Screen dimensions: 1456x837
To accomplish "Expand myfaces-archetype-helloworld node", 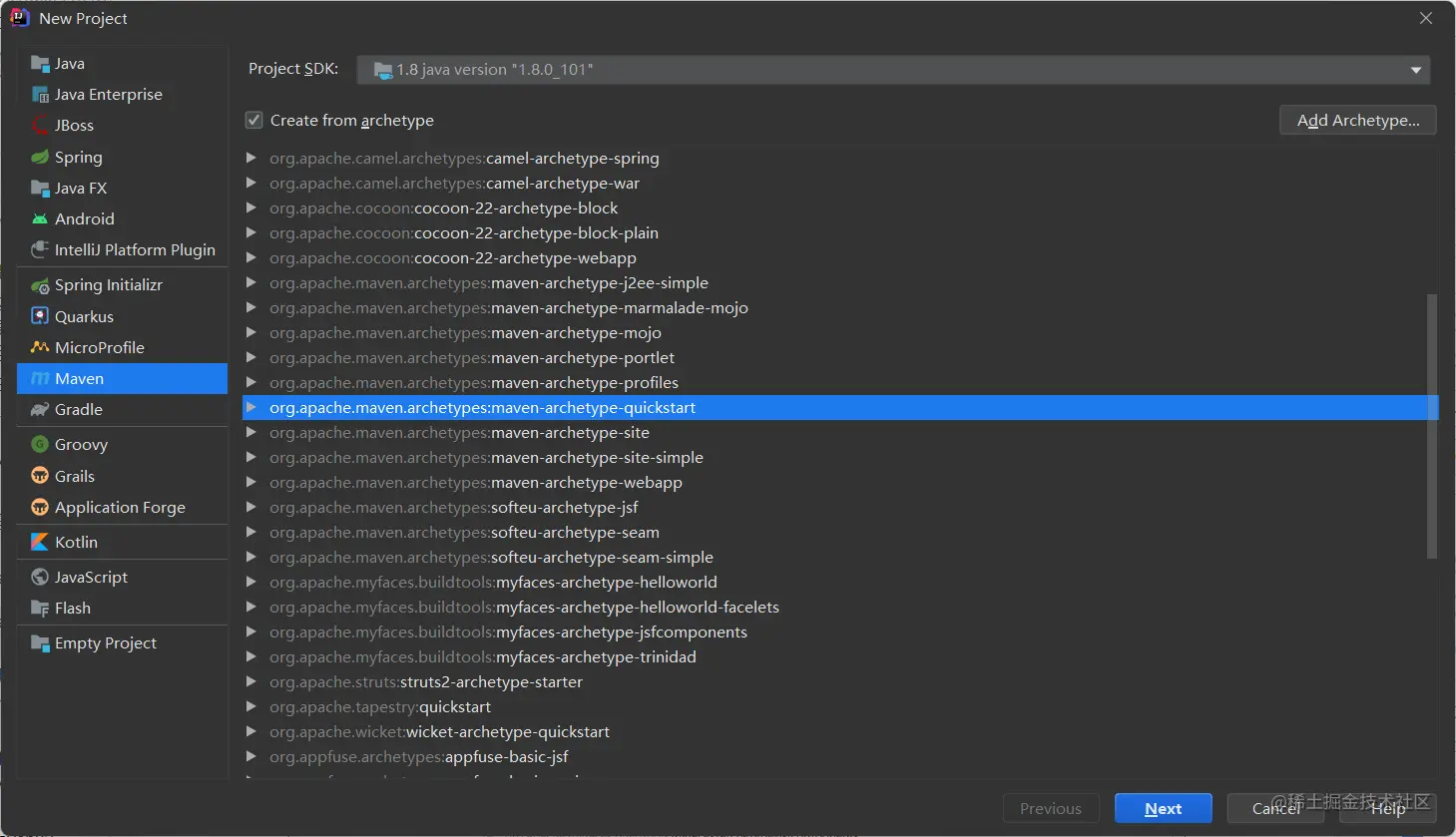I will pyautogui.click(x=251, y=582).
